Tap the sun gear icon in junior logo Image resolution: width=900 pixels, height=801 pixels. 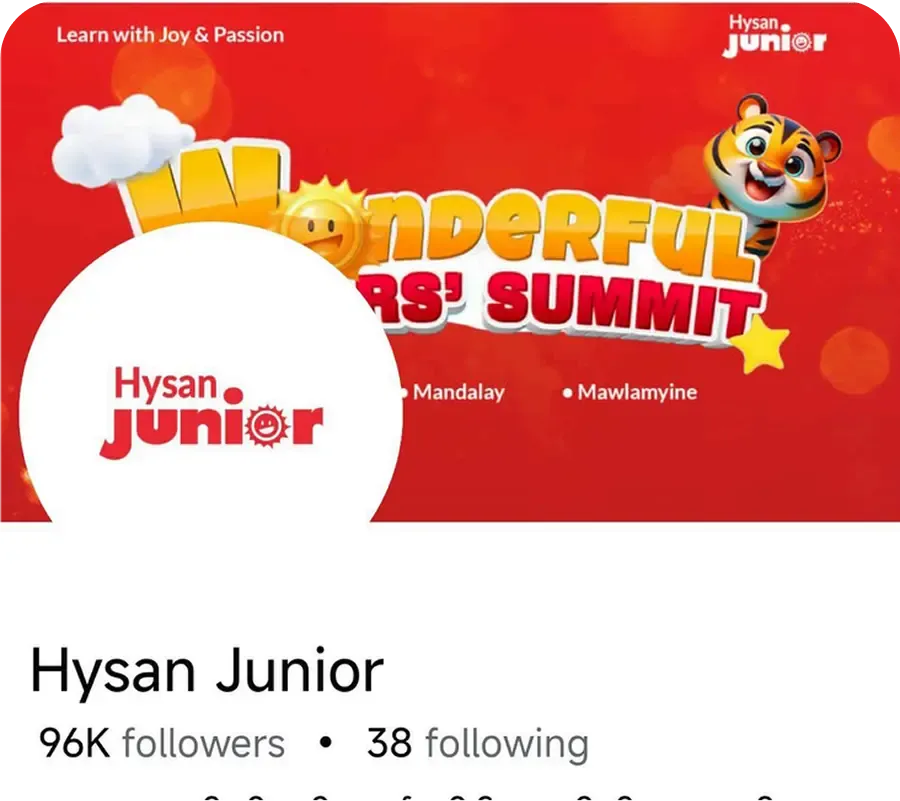point(266,425)
